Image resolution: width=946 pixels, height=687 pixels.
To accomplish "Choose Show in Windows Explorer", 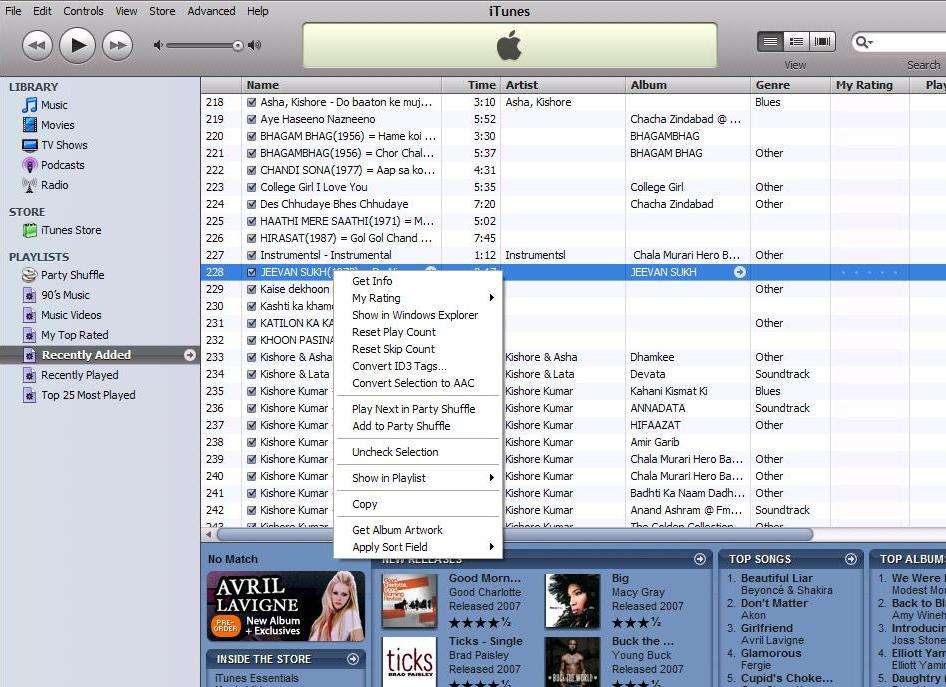I will pyautogui.click(x=415, y=315).
